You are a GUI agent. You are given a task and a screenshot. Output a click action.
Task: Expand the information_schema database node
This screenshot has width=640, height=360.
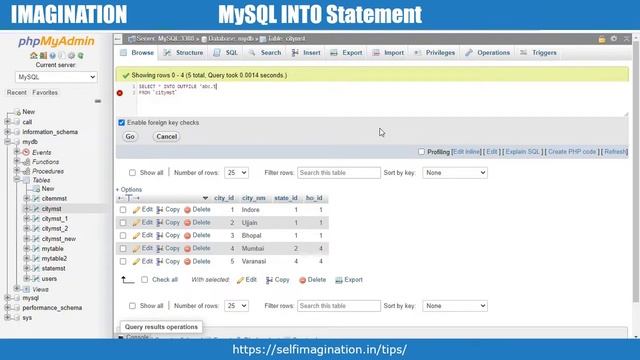7,132
